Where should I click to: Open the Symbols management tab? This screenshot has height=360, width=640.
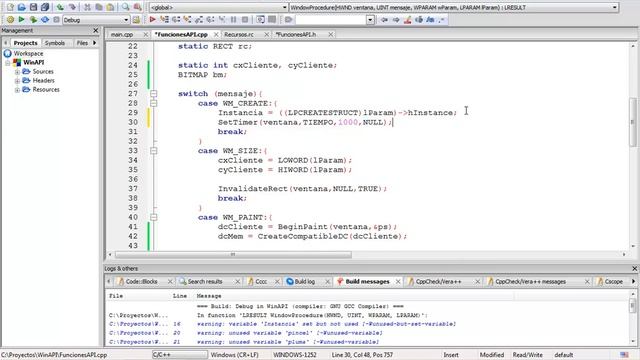tap(55, 43)
